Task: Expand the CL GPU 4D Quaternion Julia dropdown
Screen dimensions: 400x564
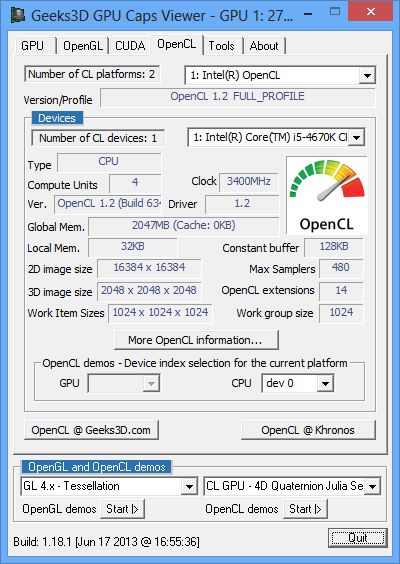Action: (x=292, y=486)
